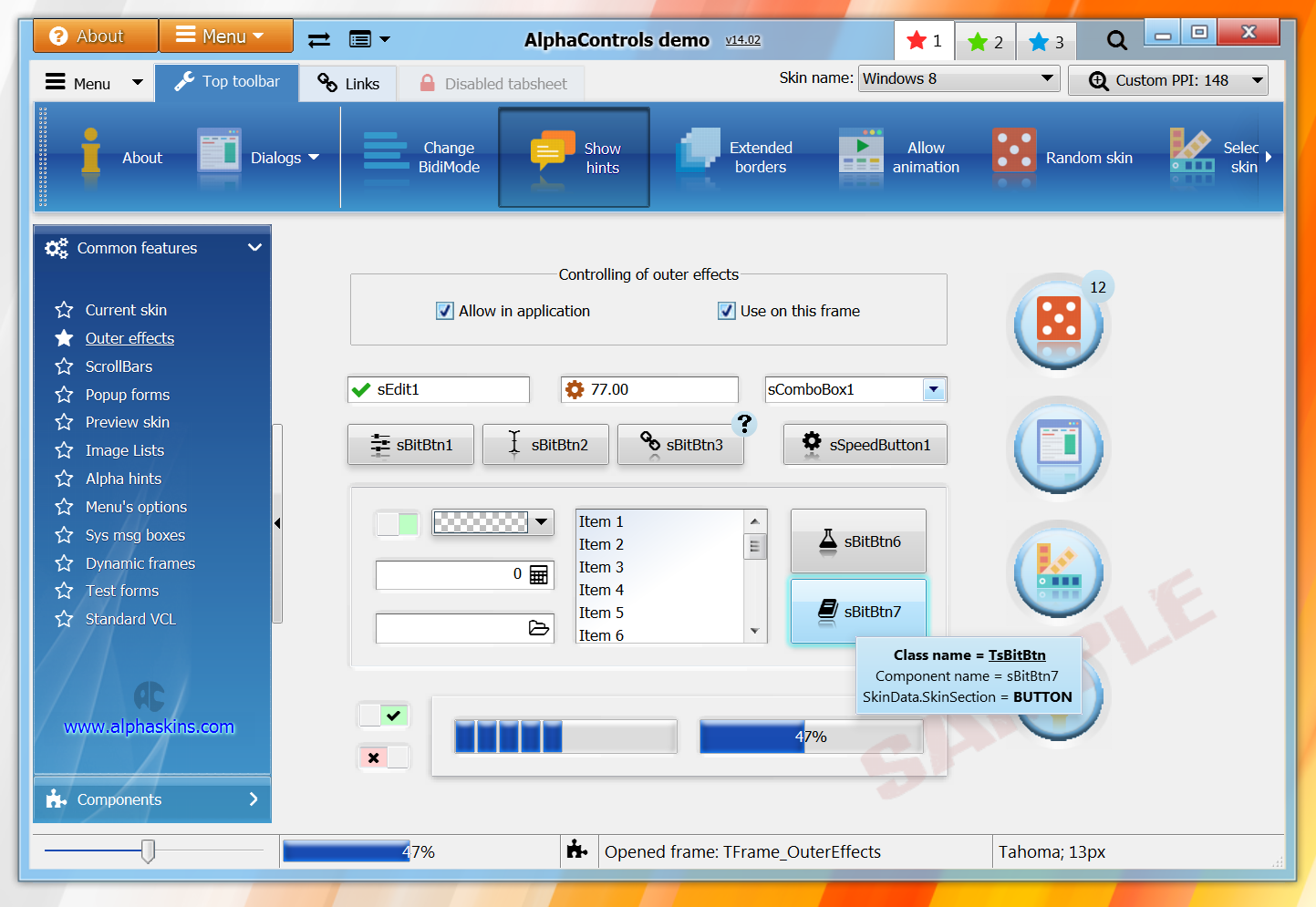Click the About toolbar info icon
The image size is (1316, 907).
pyautogui.click(x=90, y=152)
